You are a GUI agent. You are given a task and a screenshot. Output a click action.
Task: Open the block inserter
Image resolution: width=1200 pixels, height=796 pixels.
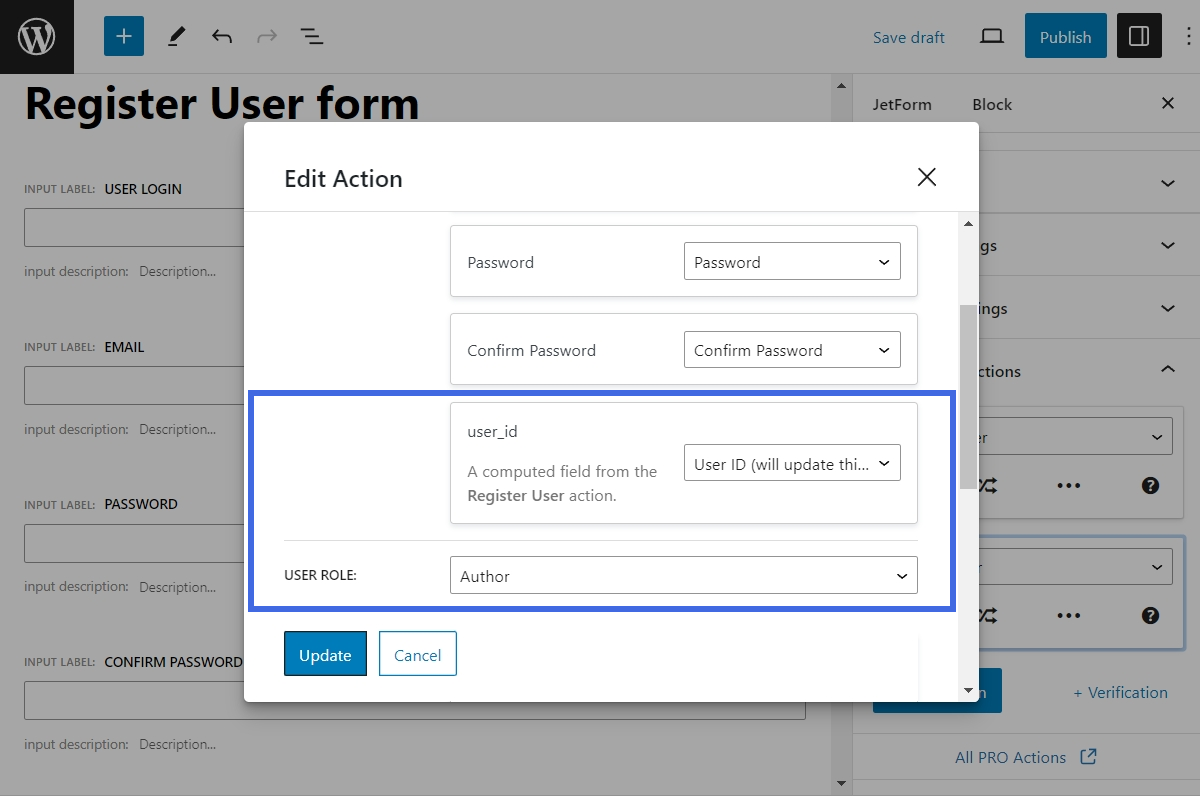click(x=123, y=36)
